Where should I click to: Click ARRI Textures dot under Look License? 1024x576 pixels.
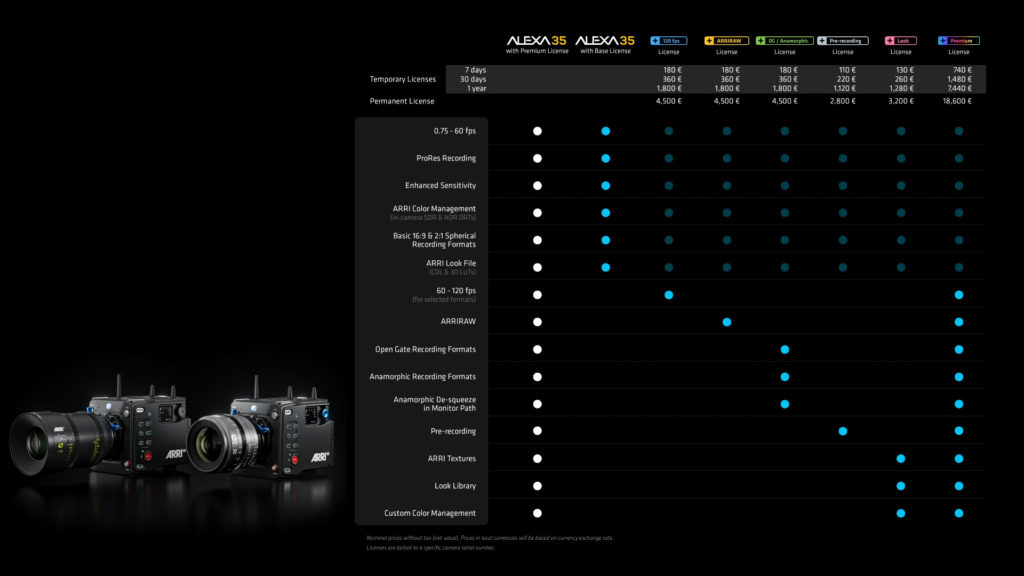[901, 458]
